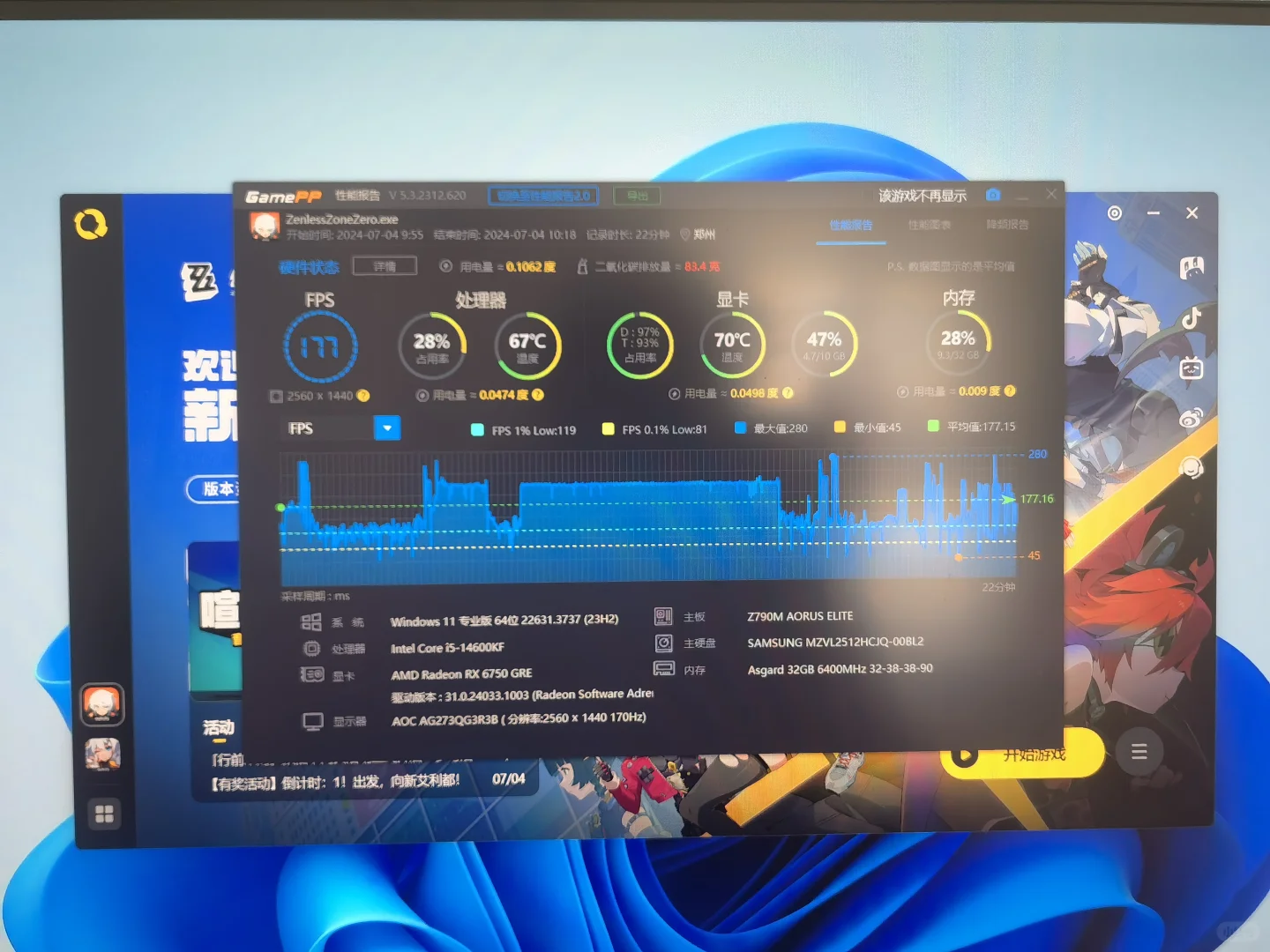Click the help icon next to 0.0498 度

788,393
